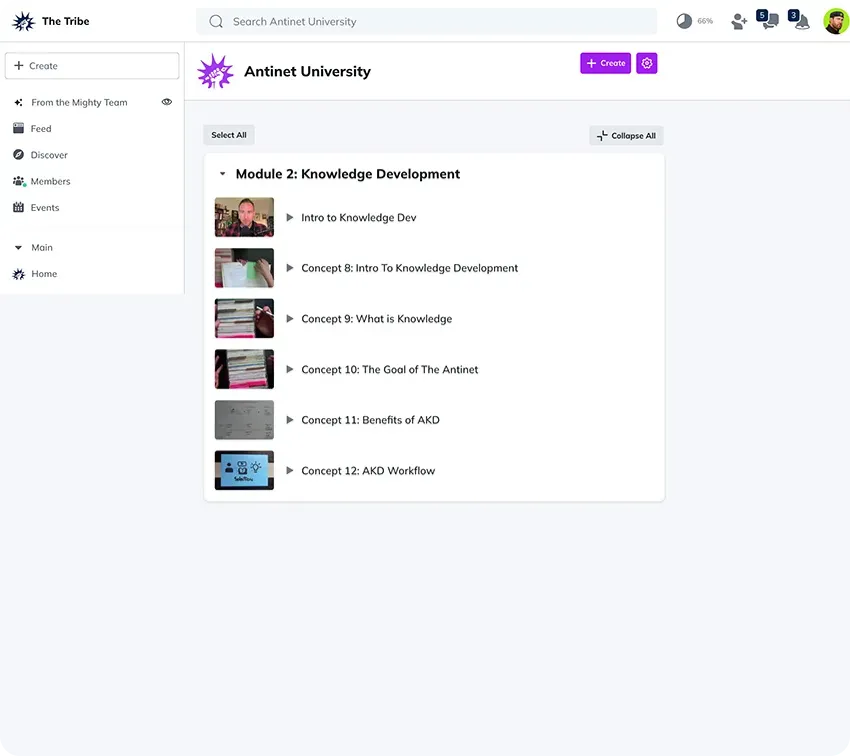Viewport: 850px width, 756px height.
Task: Open the user profile avatar
Action: coord(836,21)
